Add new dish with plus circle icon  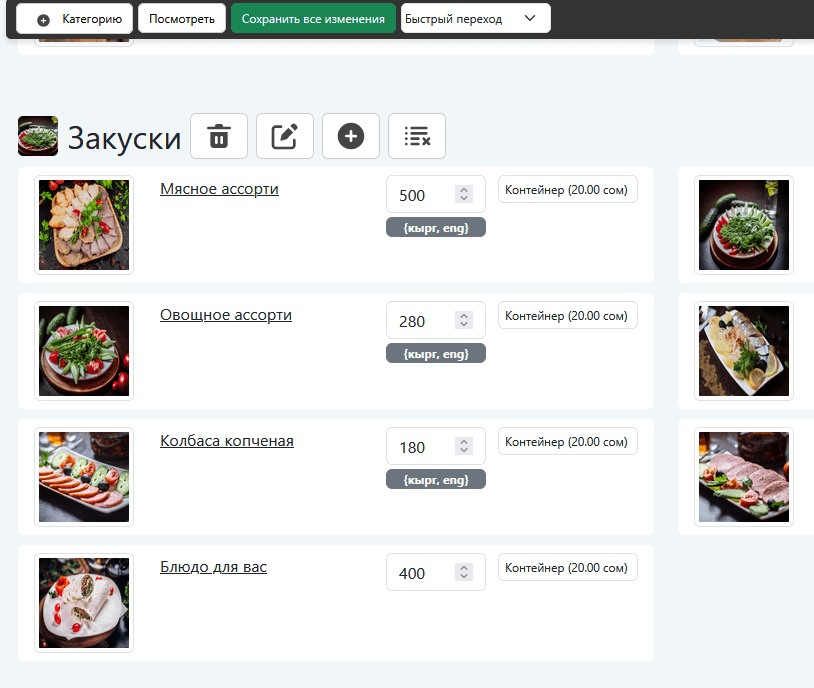coord(351,136)
